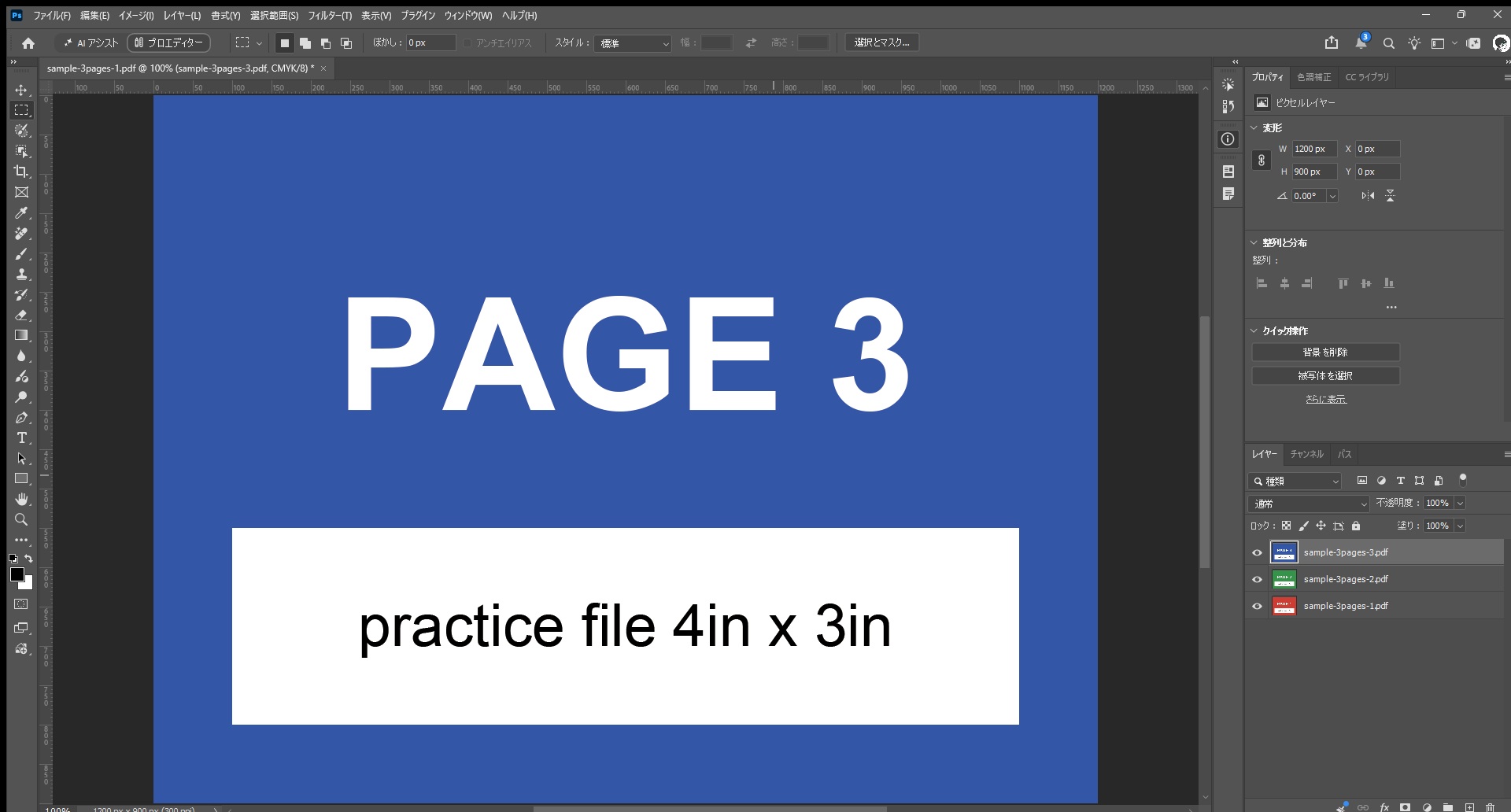The width and height of the screenshot is (1511, 812).
Task: Select the Crop tool
Action: pos(21,172)
